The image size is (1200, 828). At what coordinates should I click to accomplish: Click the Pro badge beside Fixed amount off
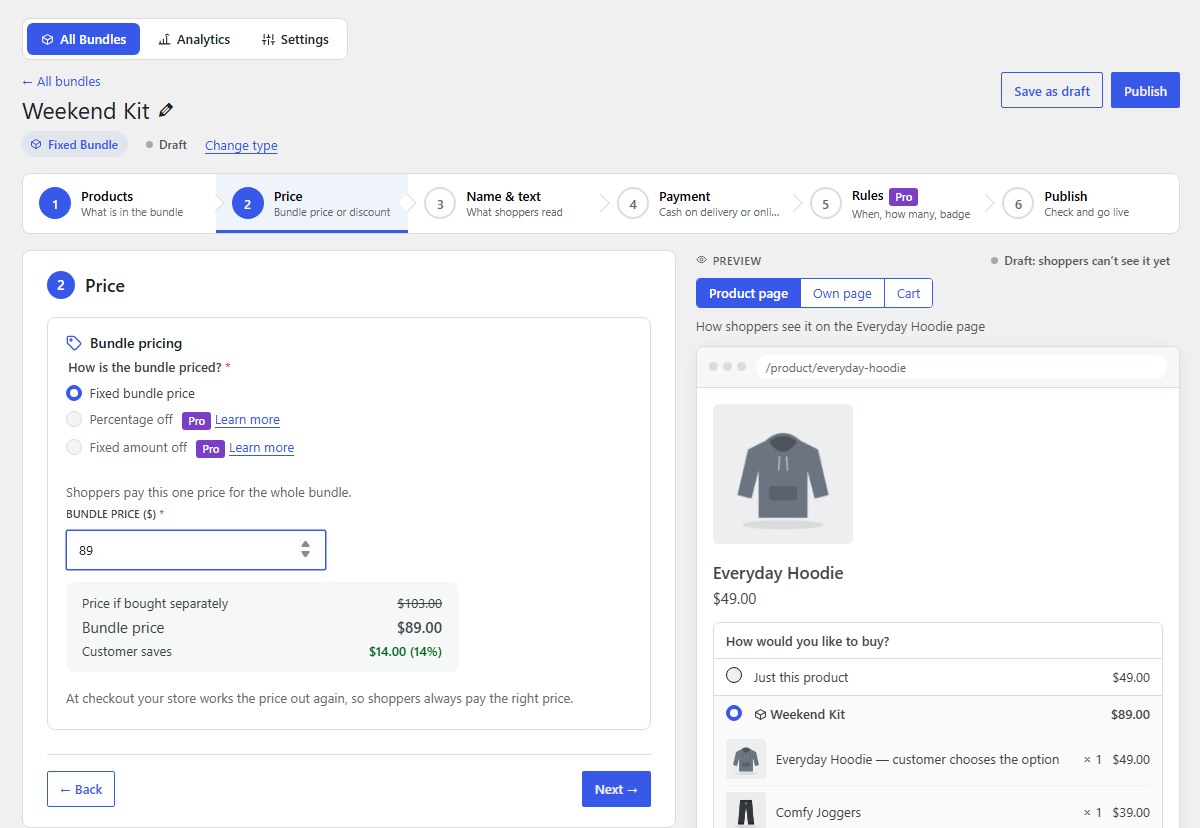tap(210, 449)
